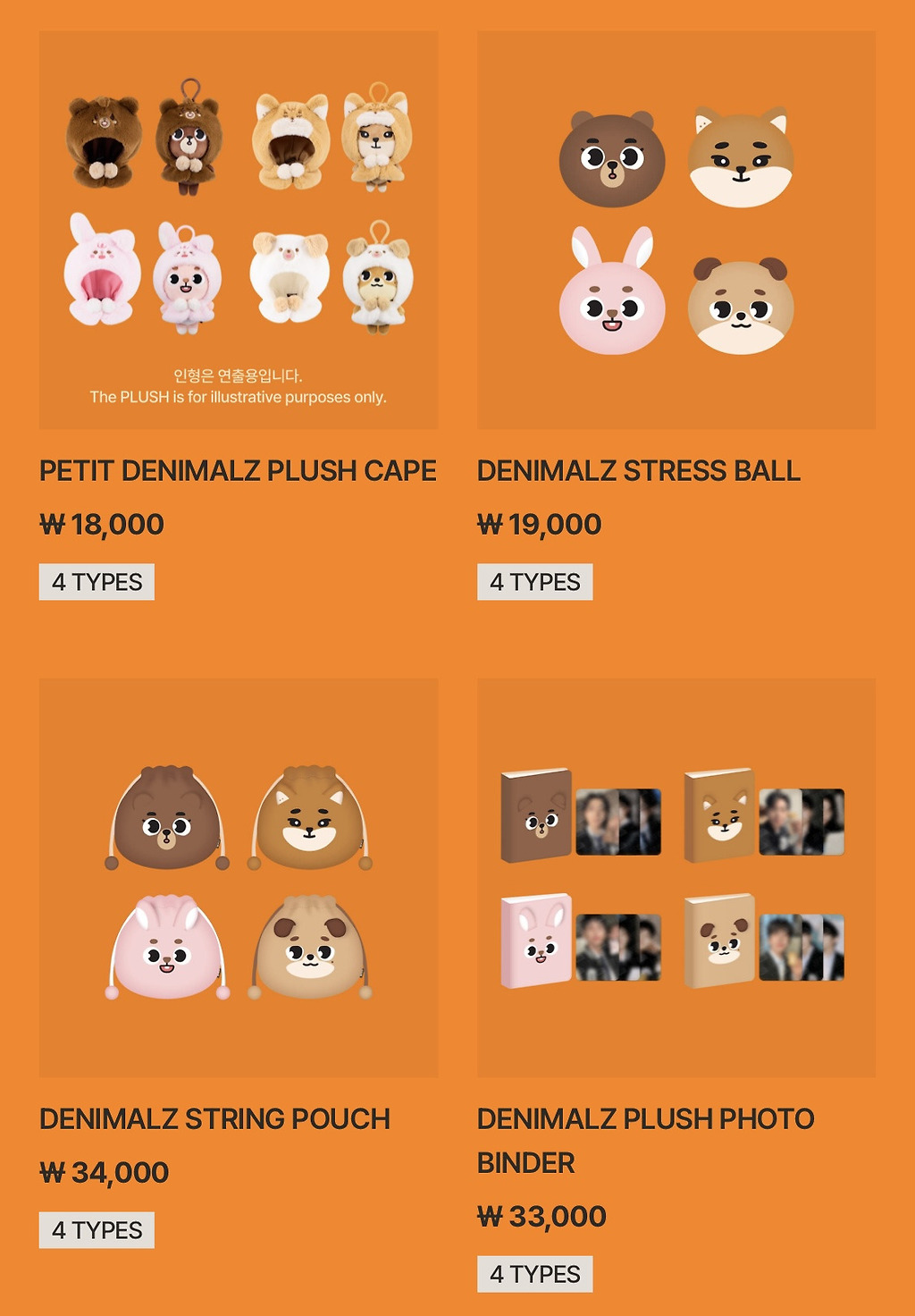Open the Denimalz String Pouch product image
This screenshot has width=915, height=1316.
click(x=239, y=877)
